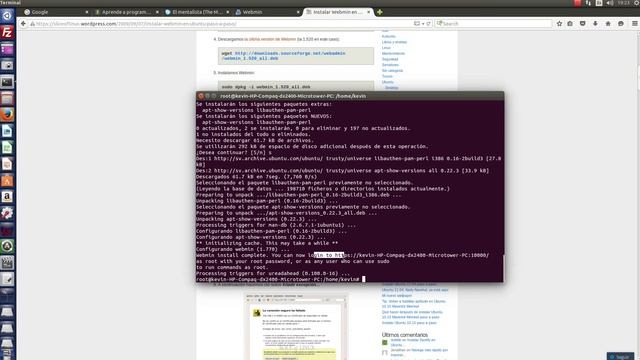Open the text editor icon in launcher
The height and width of the screenshot is (360, 640).
[x=7, y=279]
